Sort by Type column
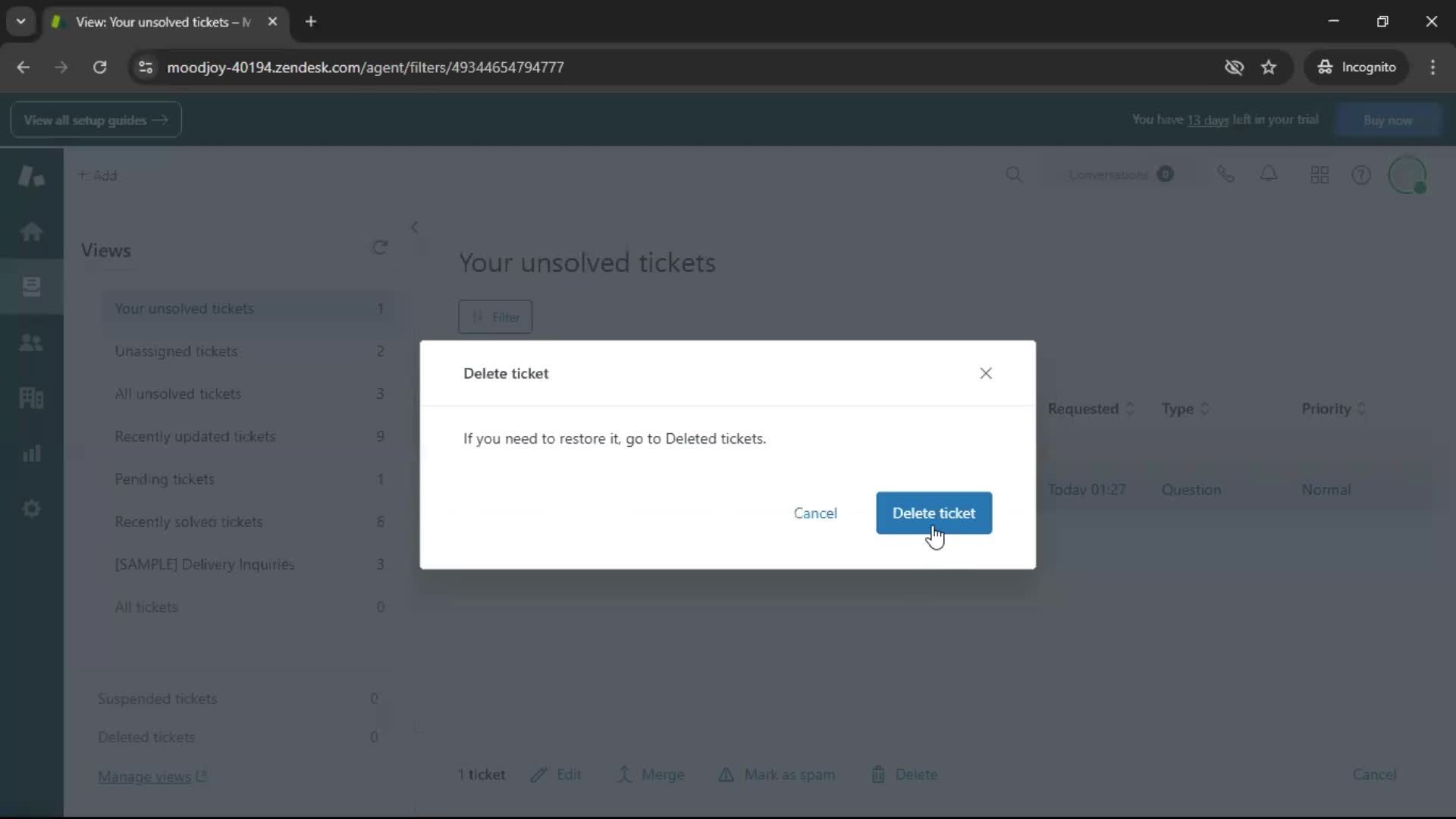Viewport: 1456px width, 819px height. pyautogui.click(x=1185, y=409)
